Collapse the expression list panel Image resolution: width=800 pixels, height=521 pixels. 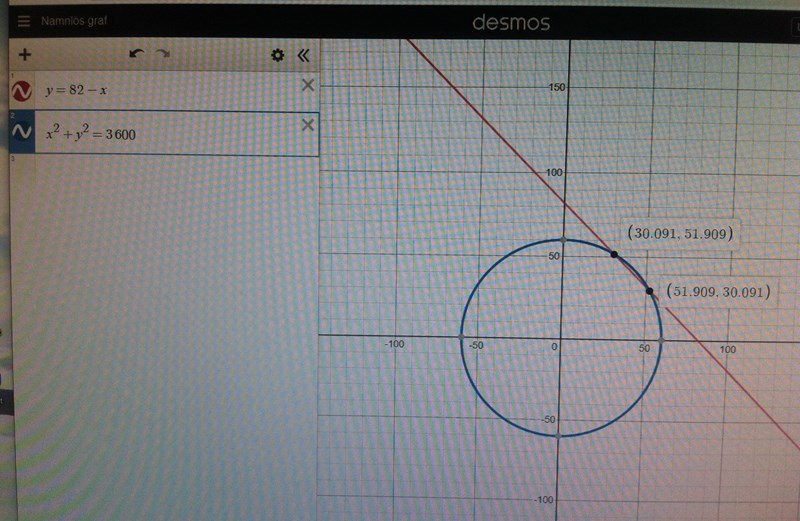coord(303,56)
